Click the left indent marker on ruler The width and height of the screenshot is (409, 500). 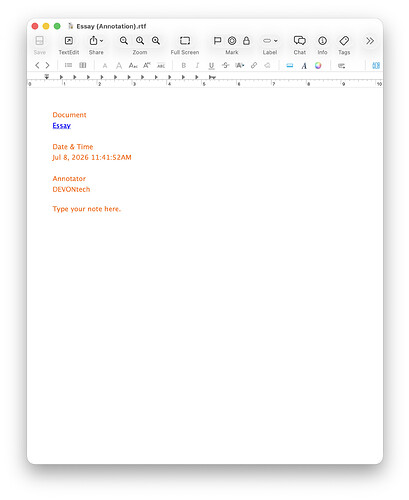point(47,77)
